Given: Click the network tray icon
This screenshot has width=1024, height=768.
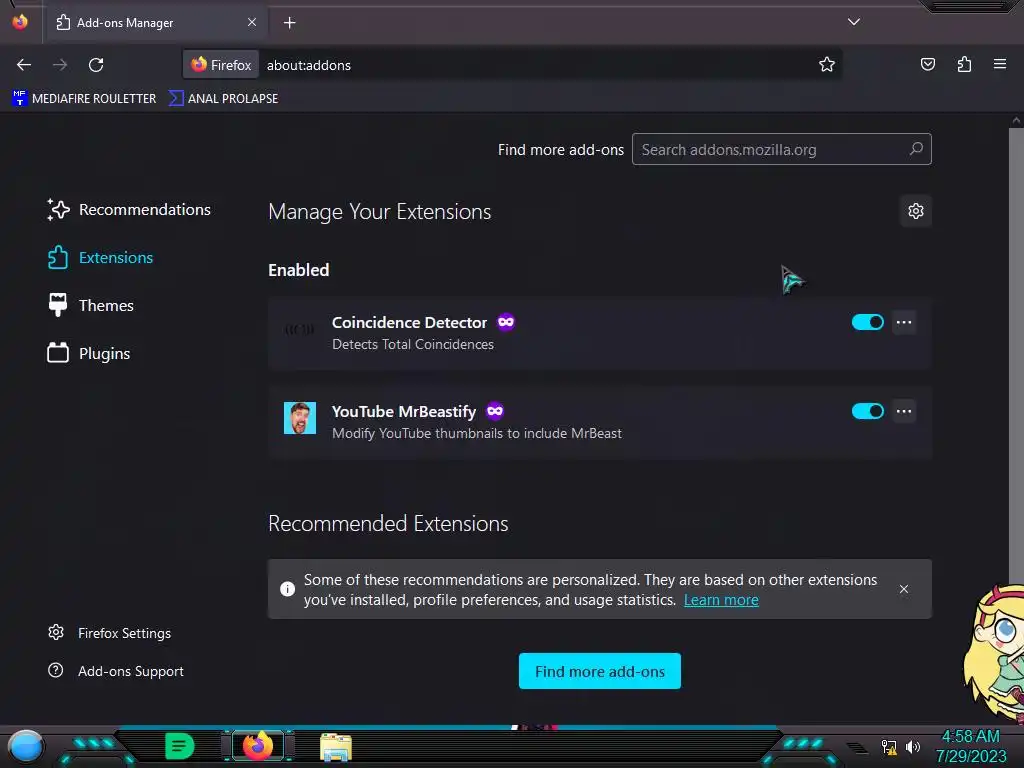Looking at the screenshot, I should pyautogui.click(x=889, y=747).
